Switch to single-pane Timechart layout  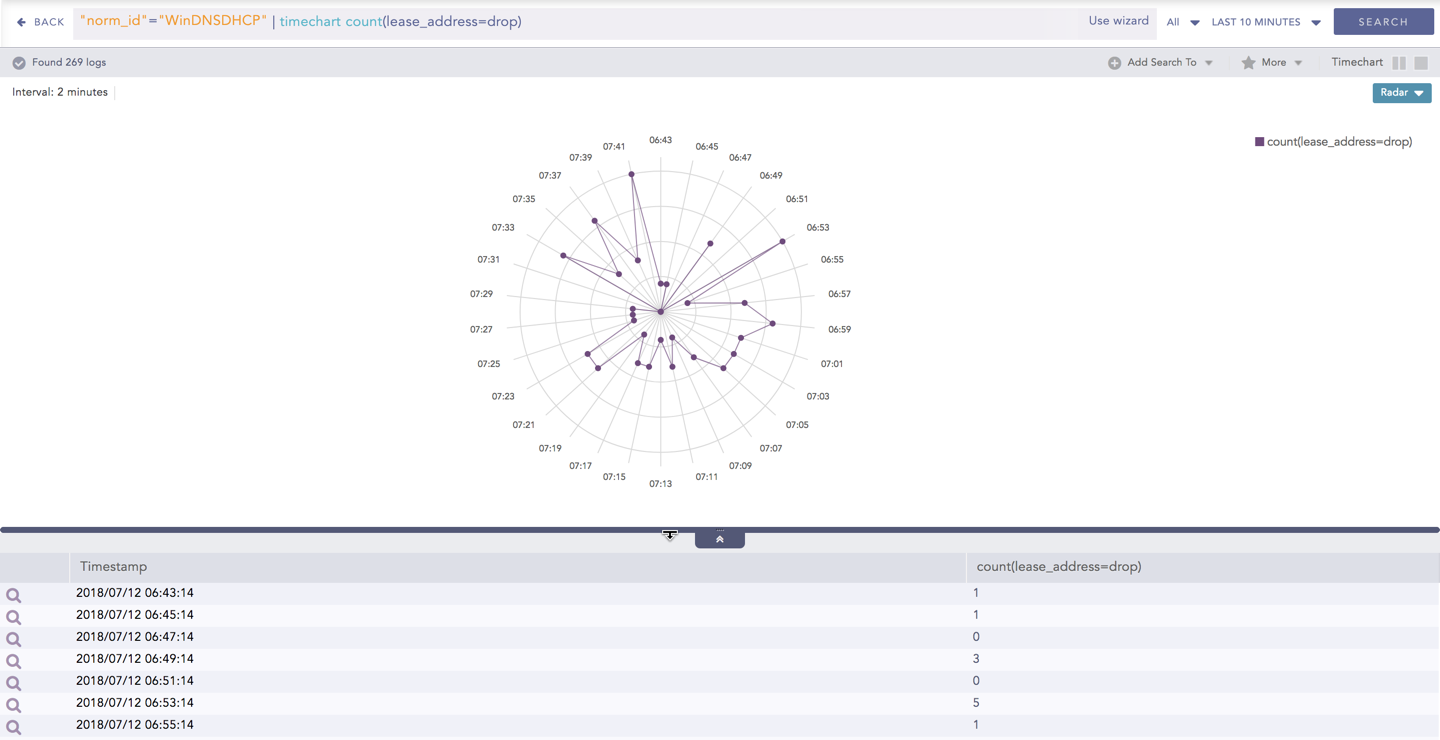point(1421,63)
